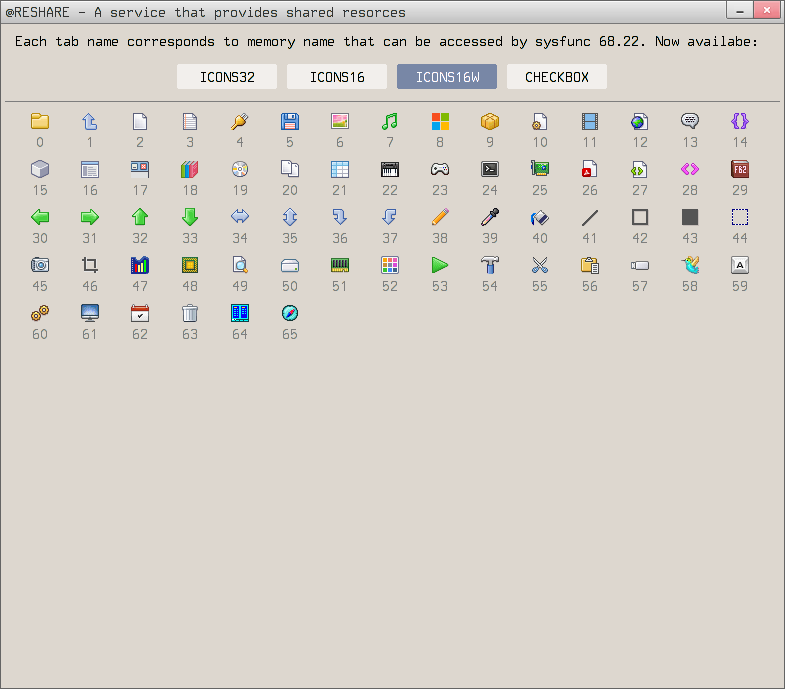Click the bar chart icon 47
Screen dimensions: 785x689
click(140, 265)
